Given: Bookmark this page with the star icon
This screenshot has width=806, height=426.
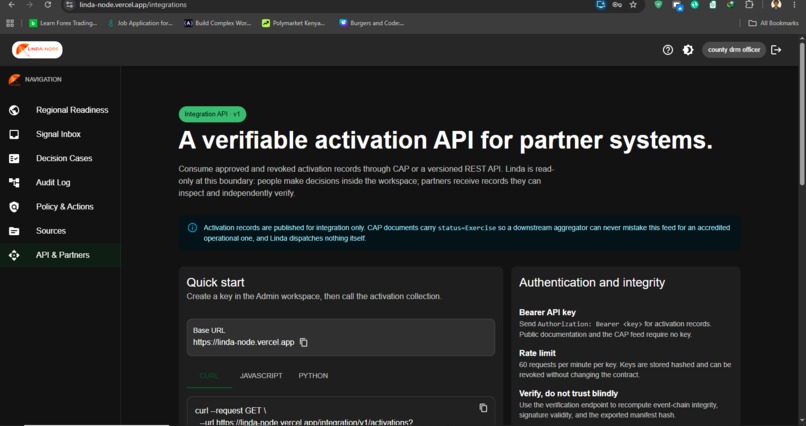Looking at the screenshot, I should (x=633, y=5).
